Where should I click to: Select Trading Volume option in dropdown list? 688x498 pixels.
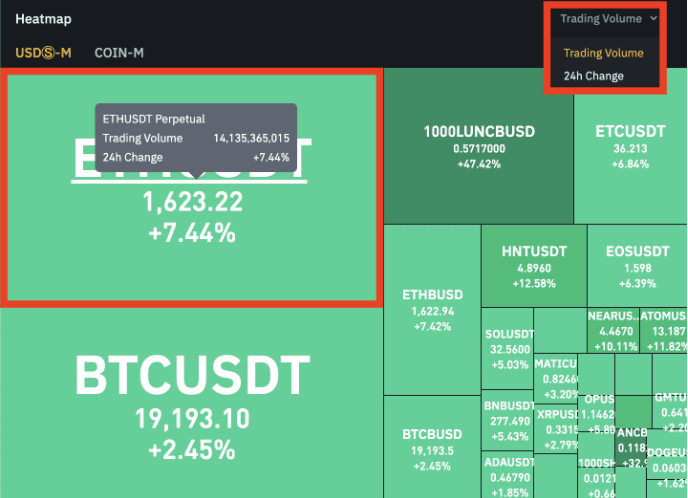(x=603, y=53)
